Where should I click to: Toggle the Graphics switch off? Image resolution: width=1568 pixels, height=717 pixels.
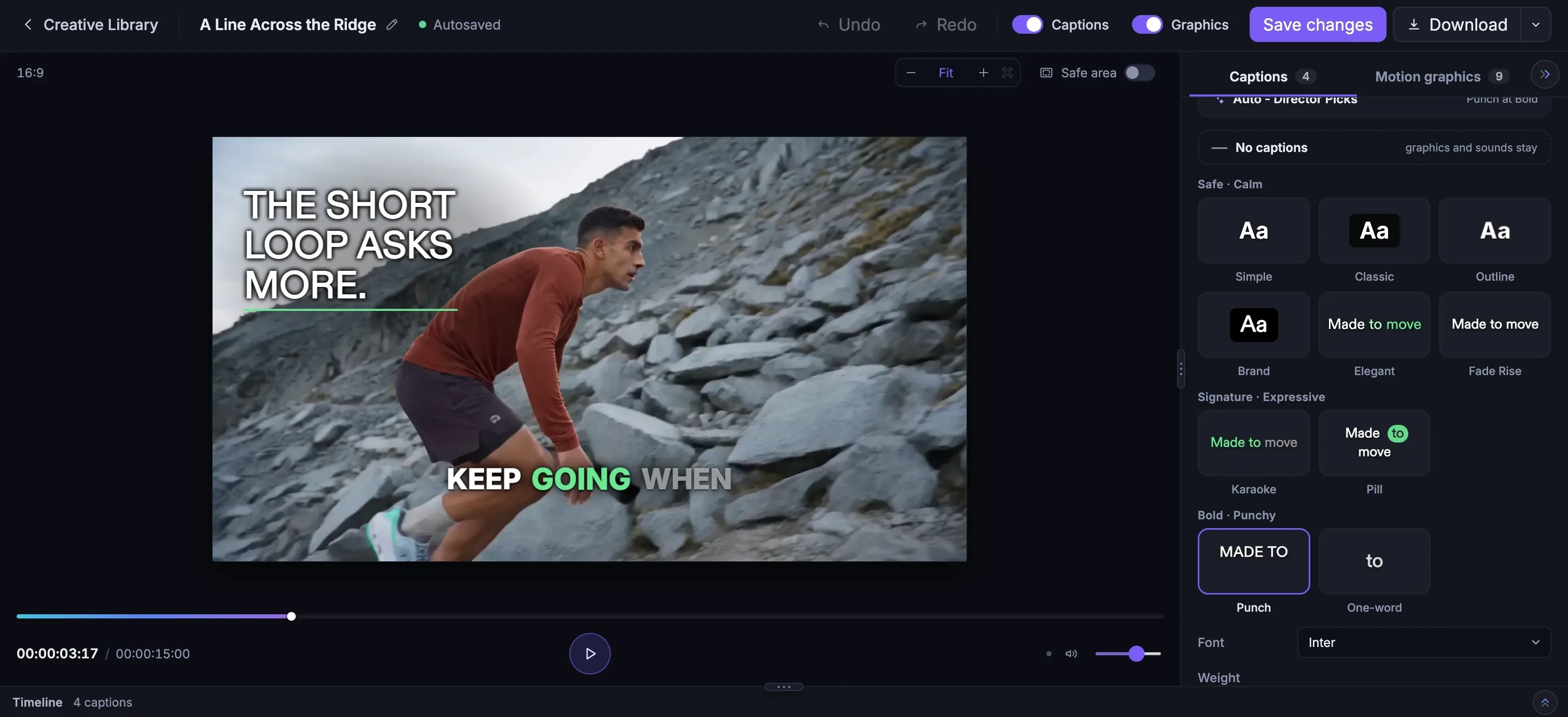tap(1147, 24)
